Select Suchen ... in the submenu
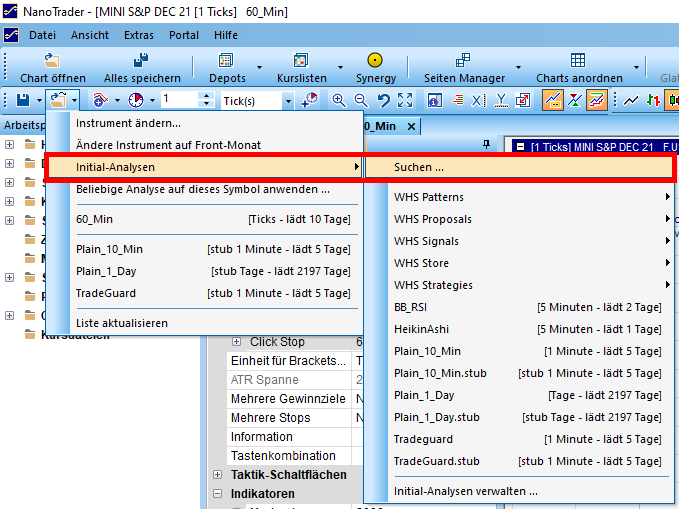The width and height of the screenshot is (679, 509). click(x=419, y=167)
